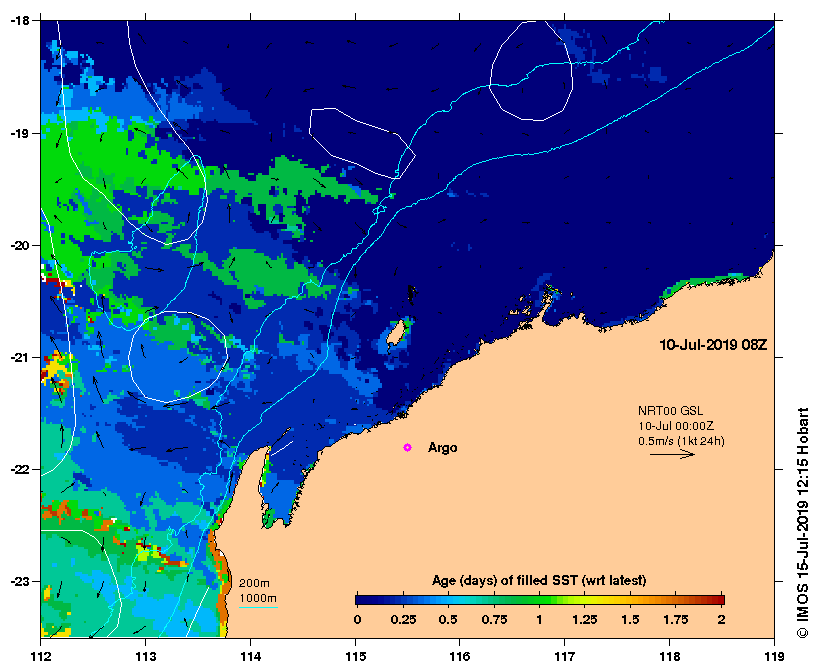Screen dimensions: 818x672
Task: Click the '1000m' depth contour label
Action: tap(258, 598)
